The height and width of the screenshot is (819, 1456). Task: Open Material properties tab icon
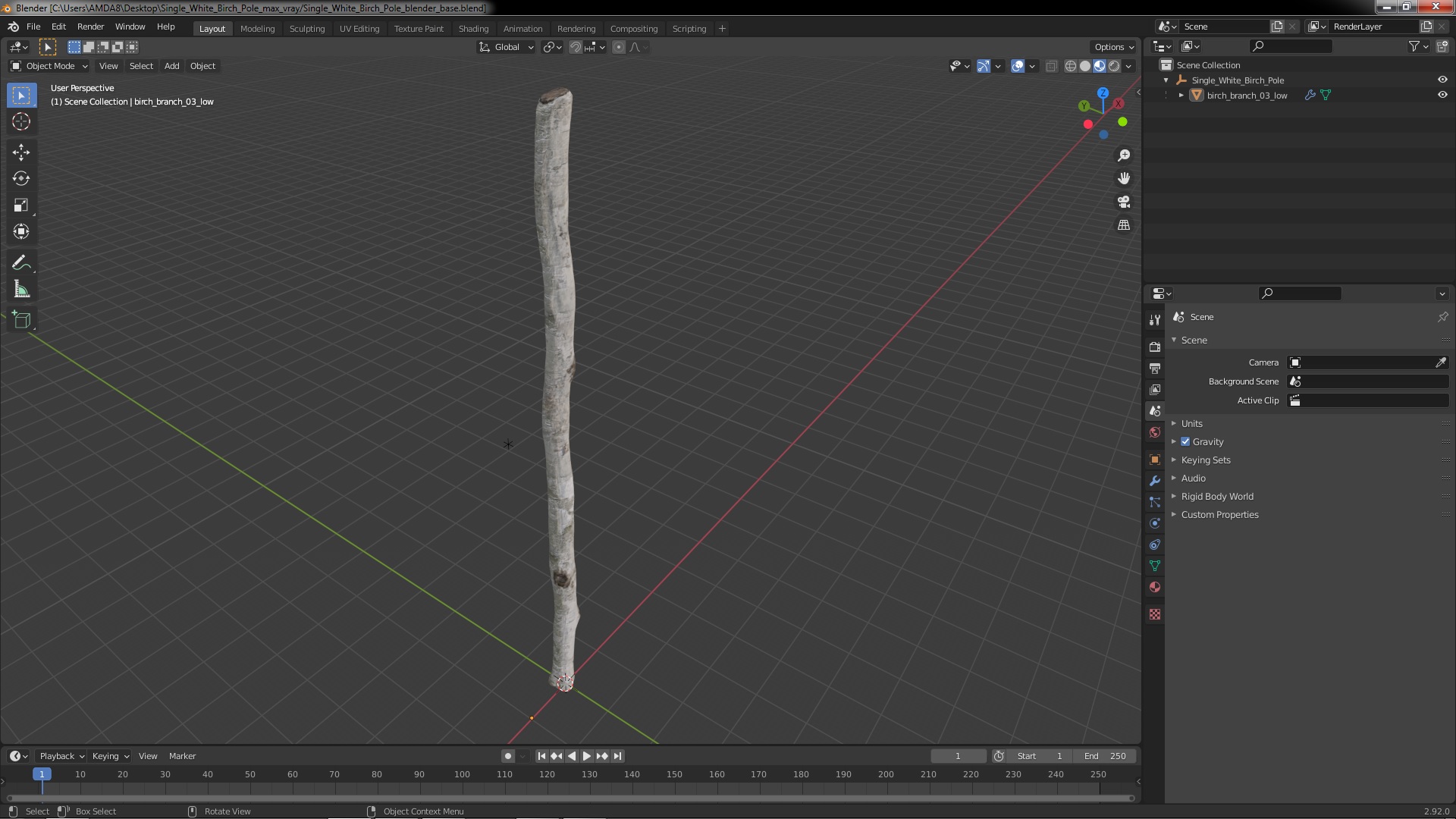pos(1155,587)
